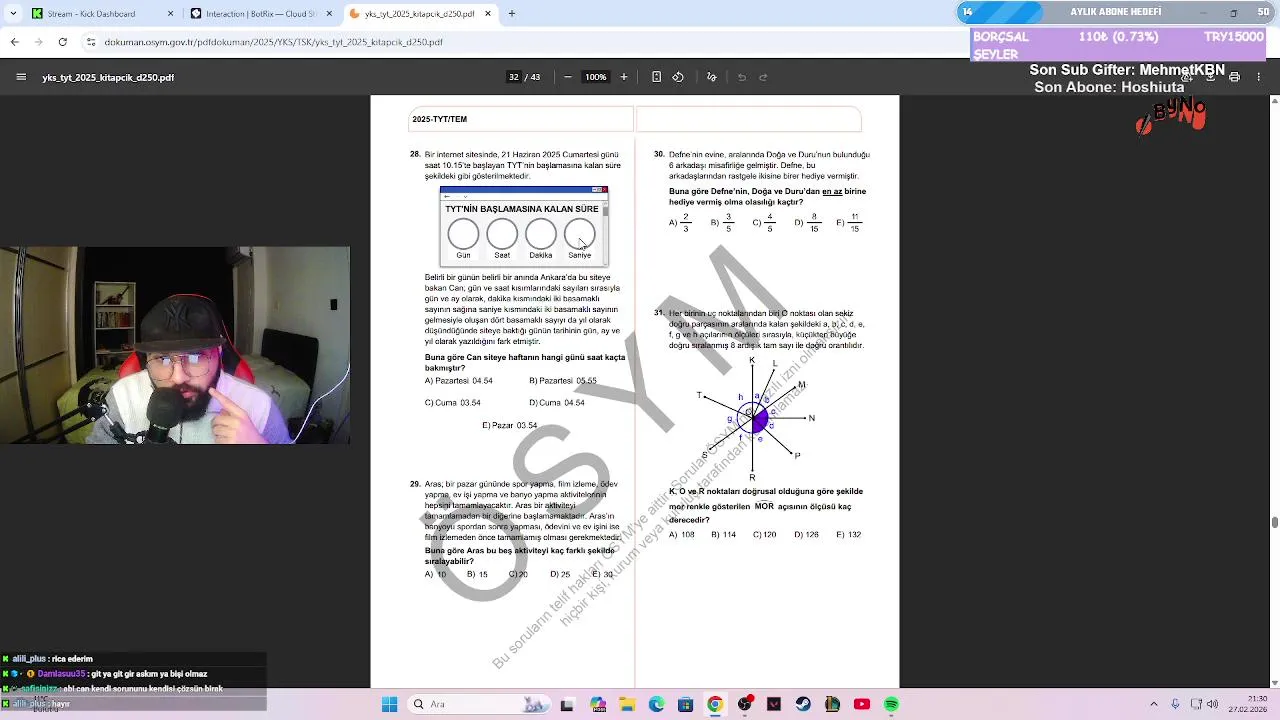Click question 31 answer E) 132

pos(849,535)
